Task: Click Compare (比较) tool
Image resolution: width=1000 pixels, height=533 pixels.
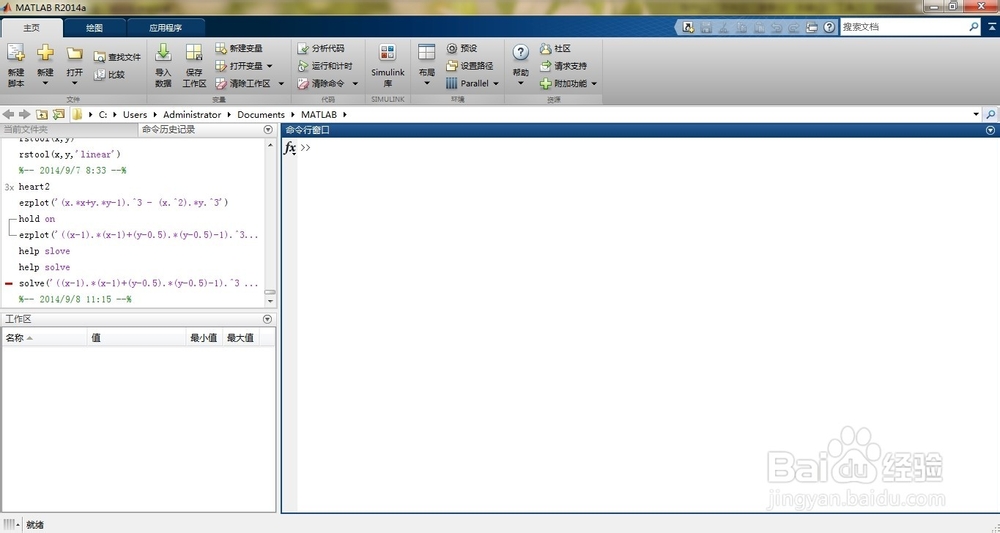Action: tap(110, 75)
